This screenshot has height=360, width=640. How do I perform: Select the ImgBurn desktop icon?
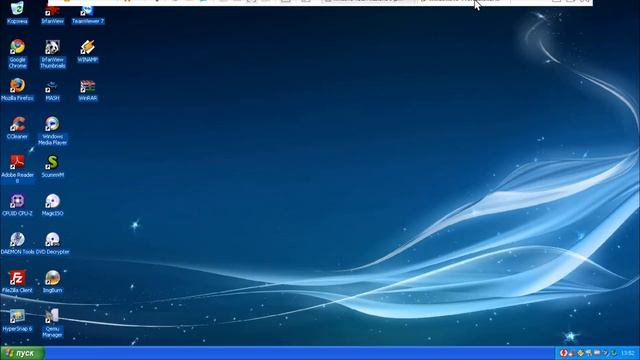click(x=52, y=282)
